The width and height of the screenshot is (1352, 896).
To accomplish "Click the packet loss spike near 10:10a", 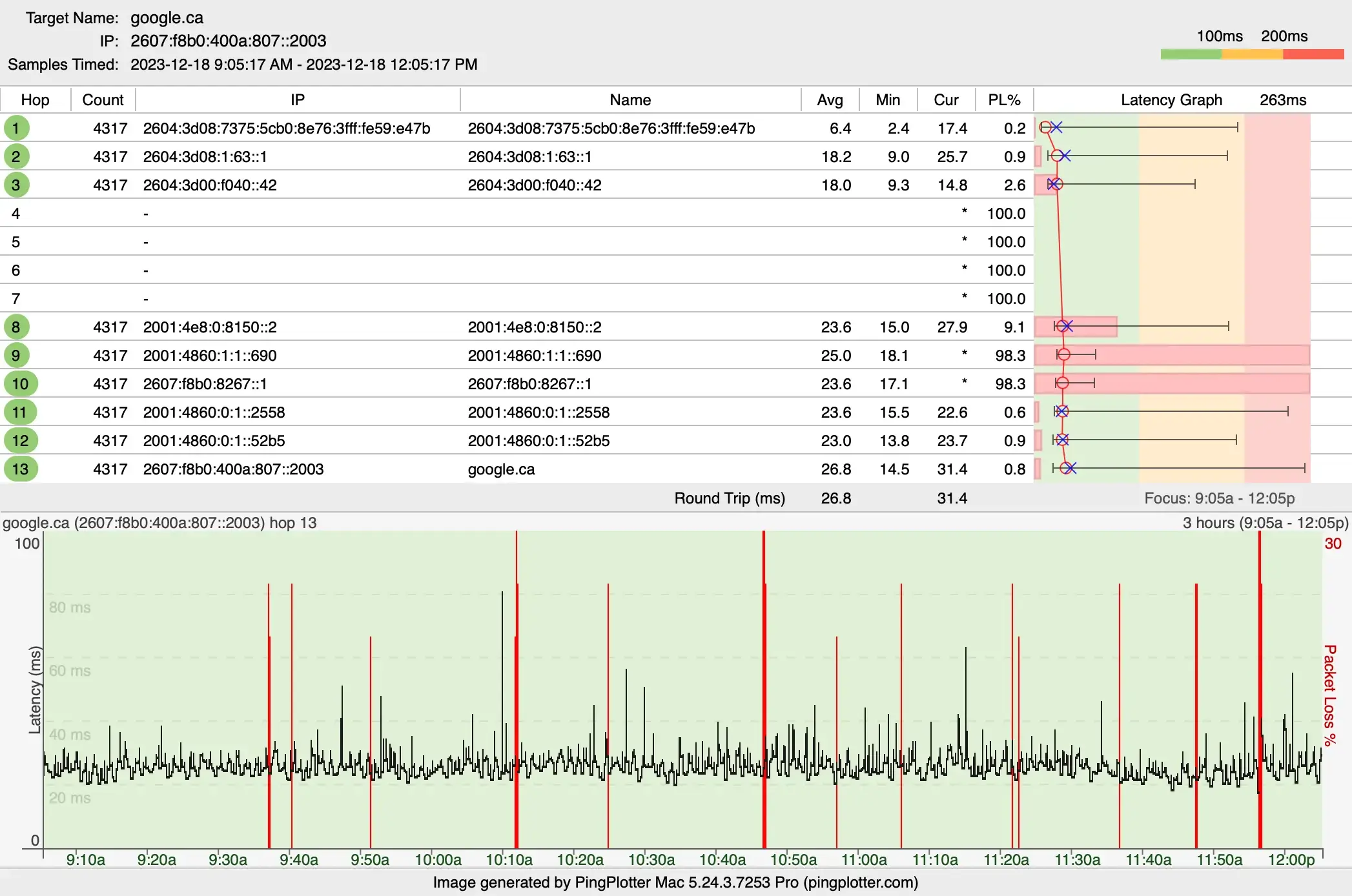I will pyautogui.click(x=517, y=689).
